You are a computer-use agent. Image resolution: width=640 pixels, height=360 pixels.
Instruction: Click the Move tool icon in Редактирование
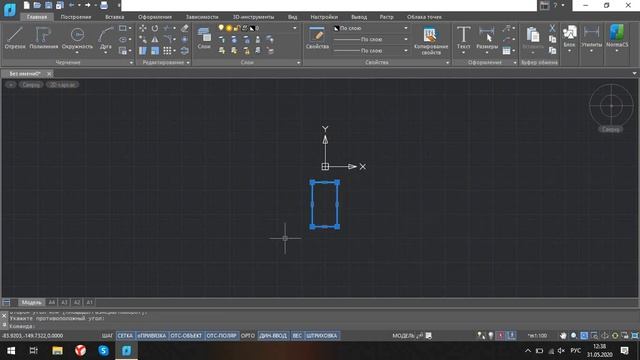pos(143,28)
